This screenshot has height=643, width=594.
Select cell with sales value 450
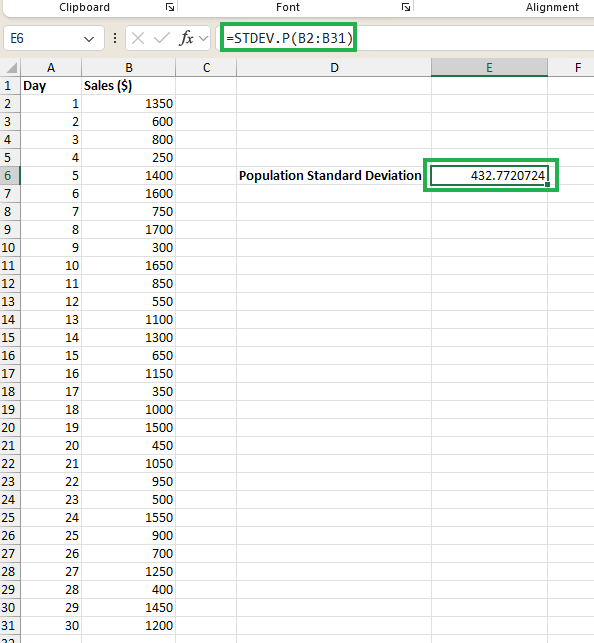pos(129,446)
